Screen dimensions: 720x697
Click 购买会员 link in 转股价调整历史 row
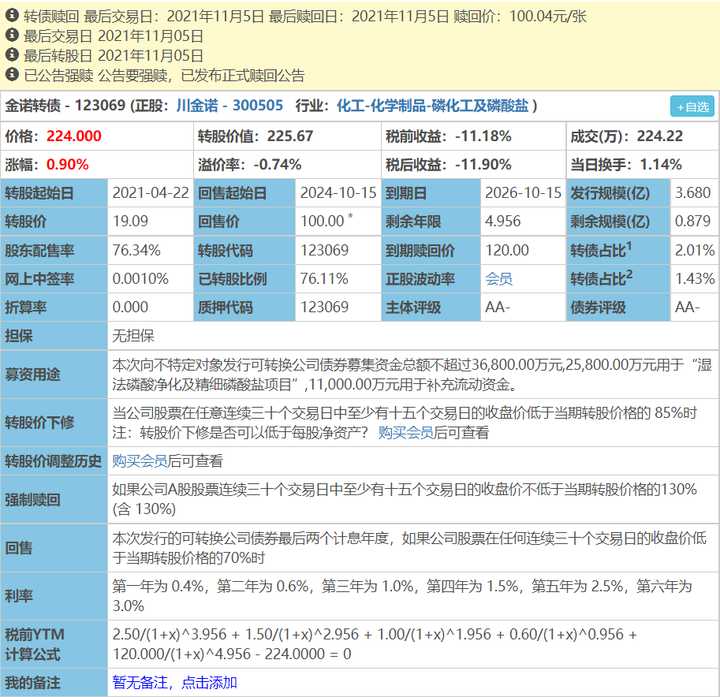coord(140,461)
